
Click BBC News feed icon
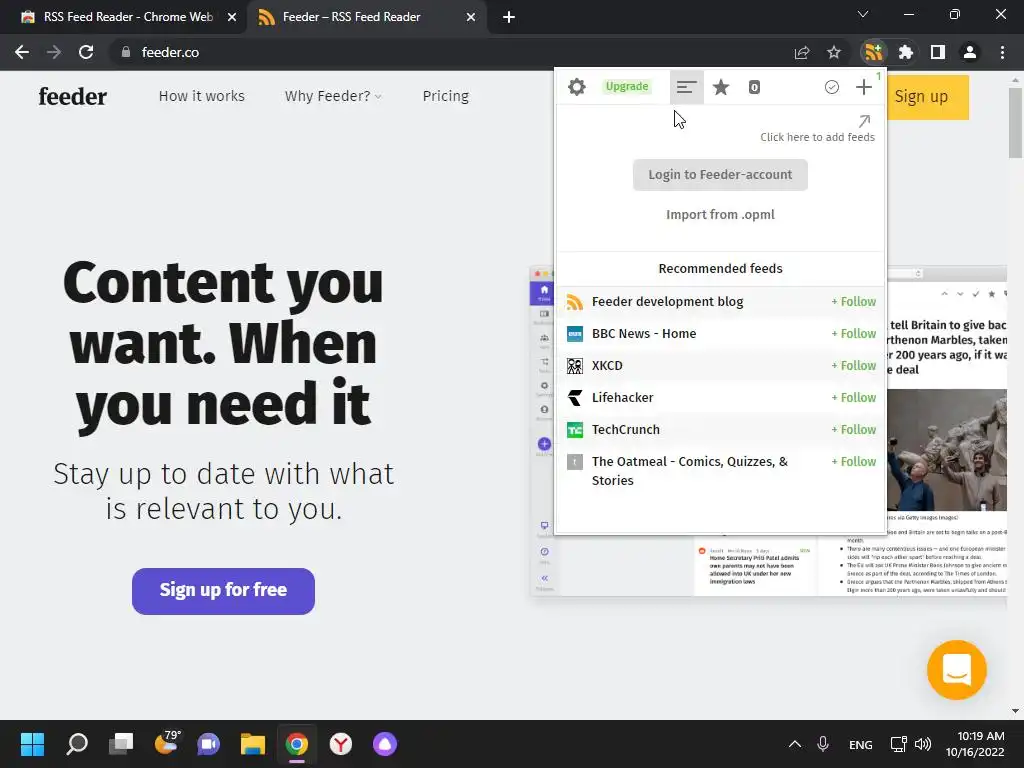tap(575, 334)
